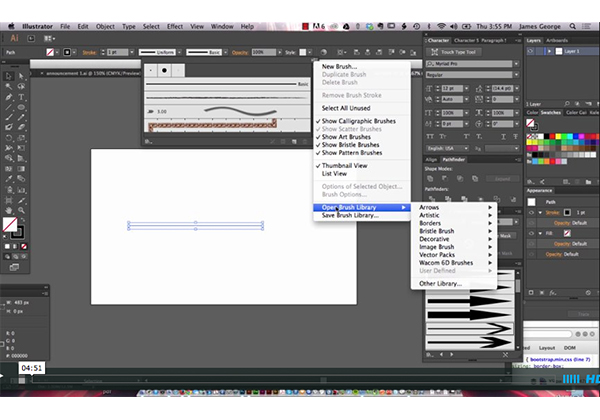
Task: Select the Paintbrush tool
Action: pos(9,117)
